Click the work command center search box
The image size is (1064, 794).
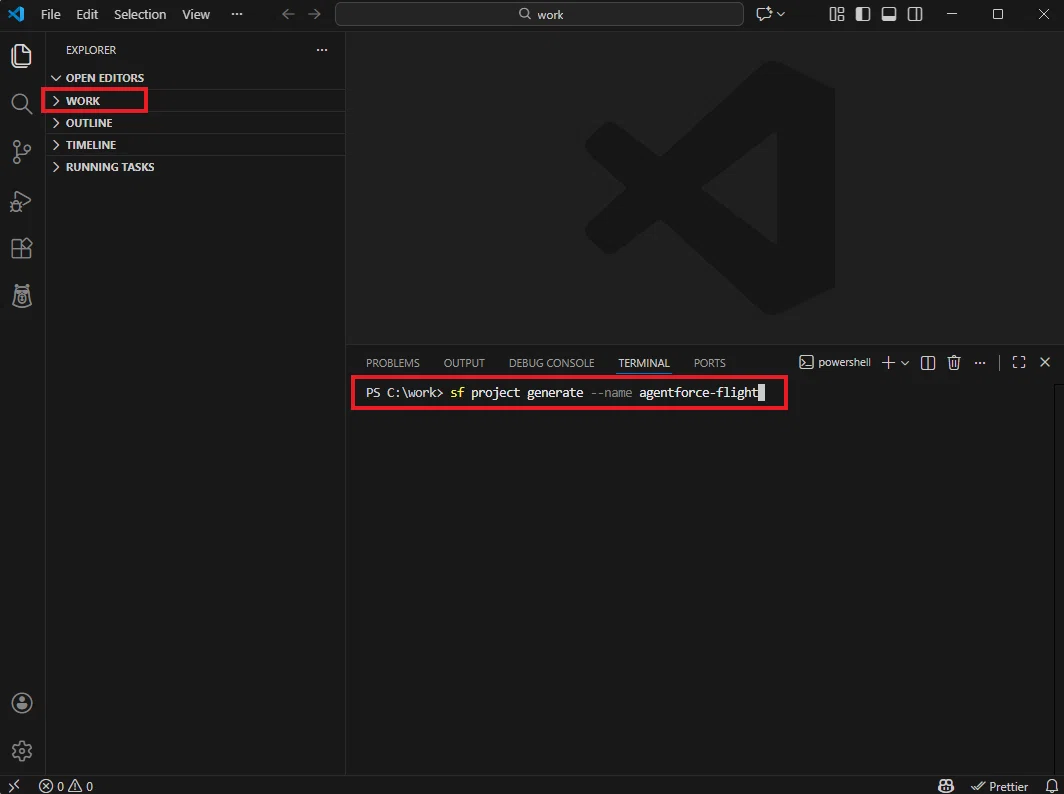point(539,14)
